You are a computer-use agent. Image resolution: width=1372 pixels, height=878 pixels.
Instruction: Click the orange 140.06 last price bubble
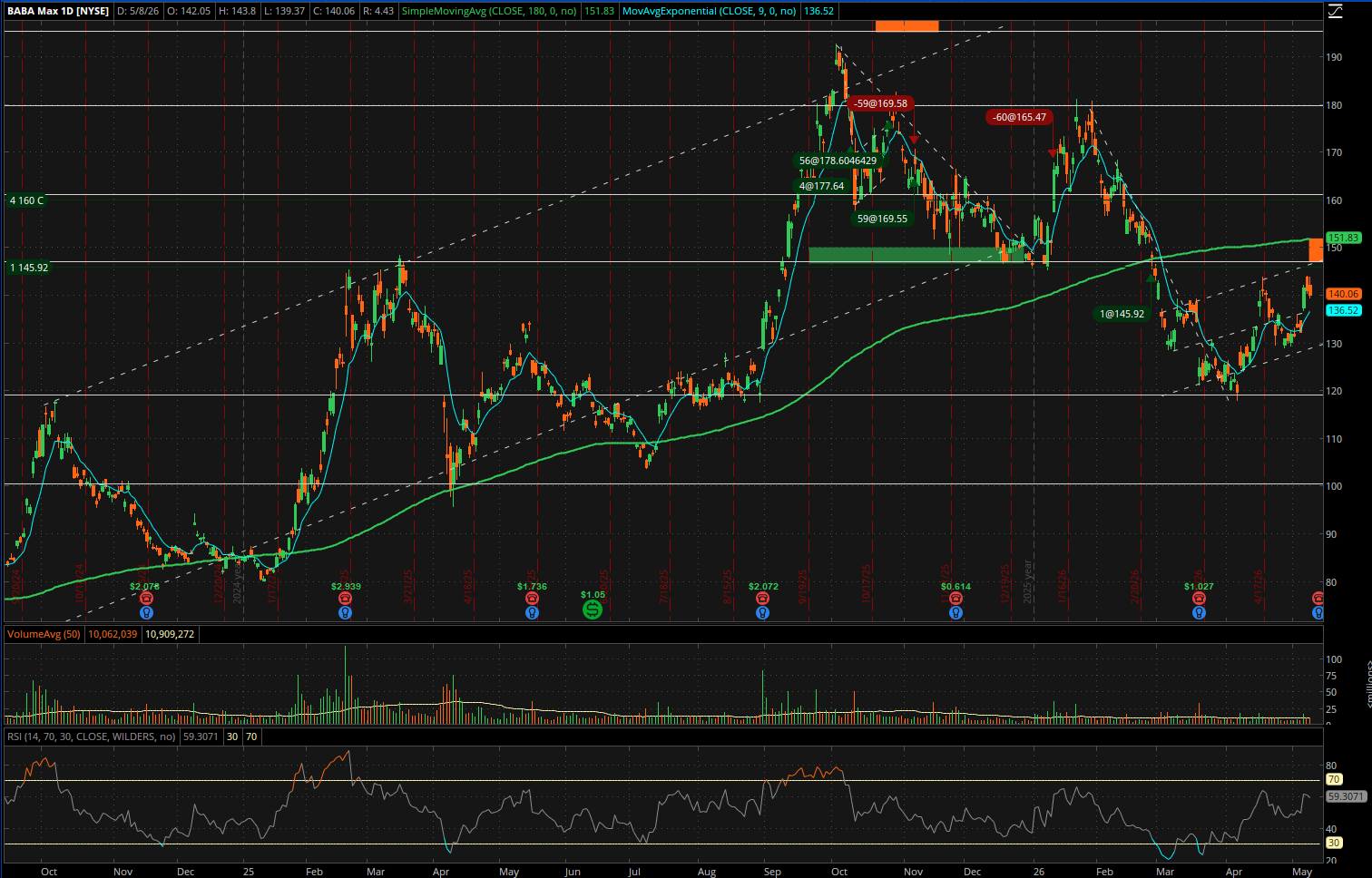[1343, 294]
